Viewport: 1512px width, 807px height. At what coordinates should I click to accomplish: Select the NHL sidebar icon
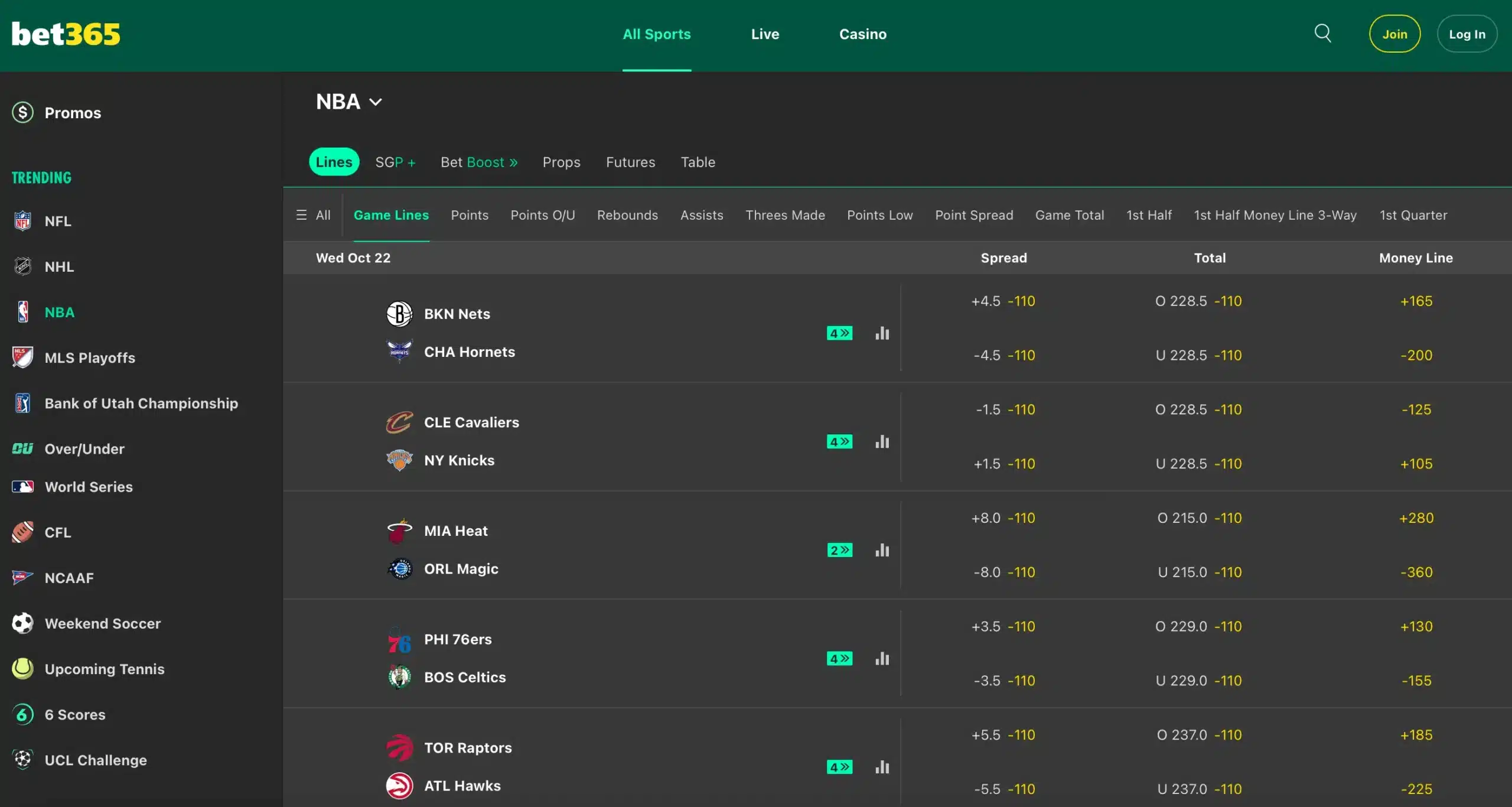(x=22, y=266)
